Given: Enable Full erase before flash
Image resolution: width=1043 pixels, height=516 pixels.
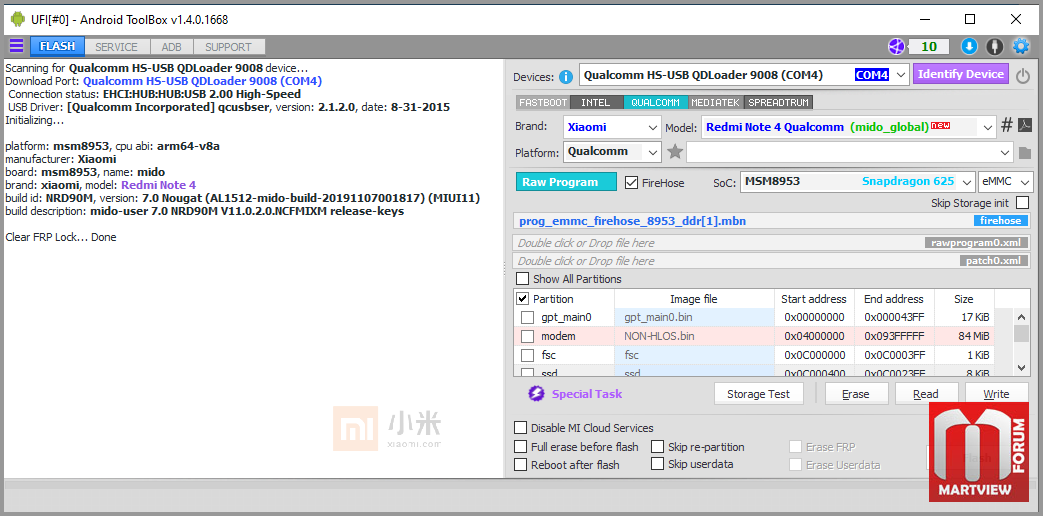Looking at the screenshot, I should coord(521,446).
